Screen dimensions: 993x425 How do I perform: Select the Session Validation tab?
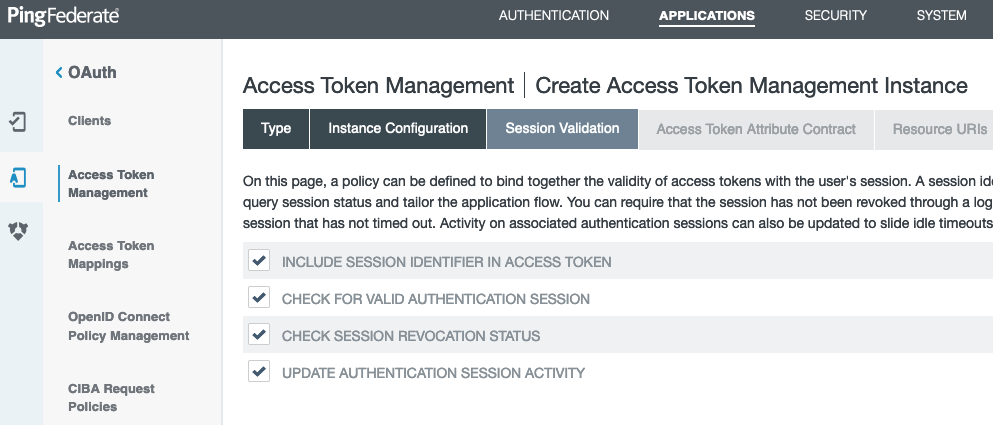pyautogui.click(x=562, y=129)
